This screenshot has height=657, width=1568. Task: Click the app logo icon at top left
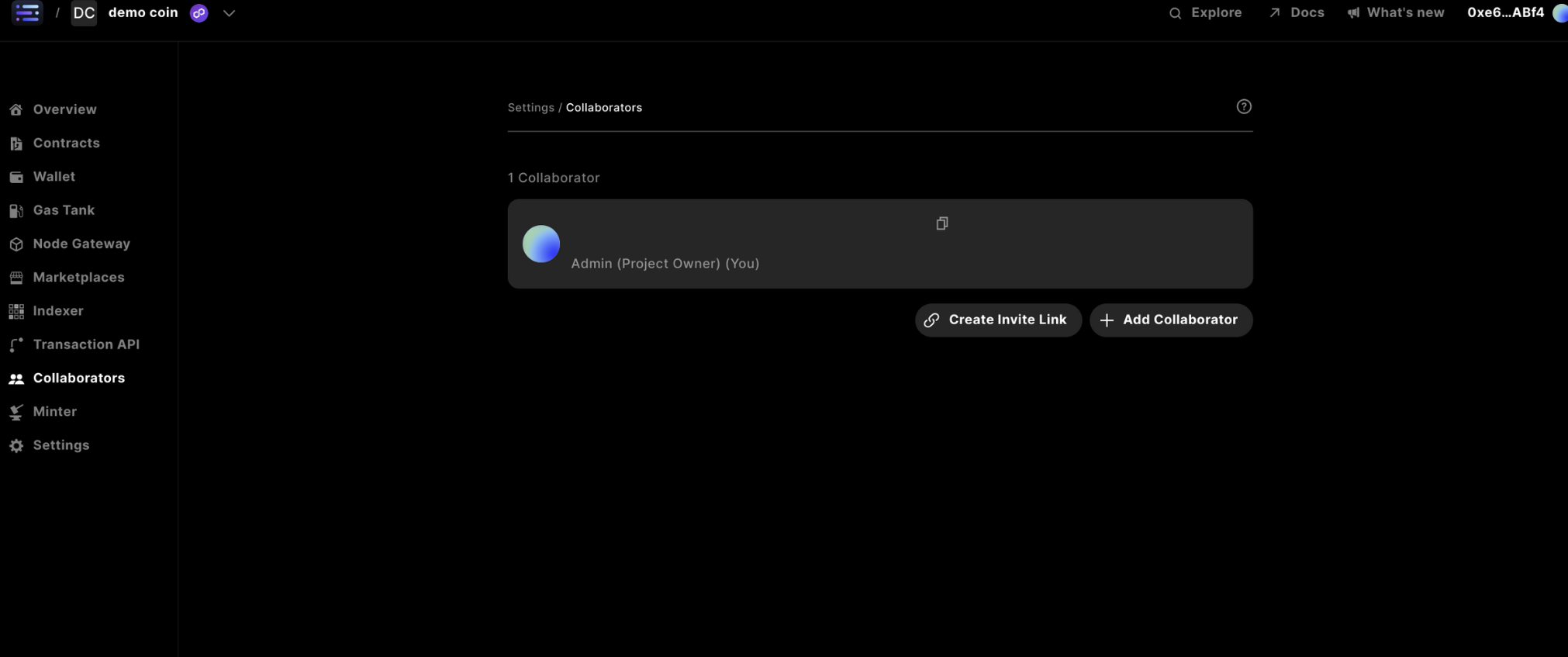pos(27,12)
